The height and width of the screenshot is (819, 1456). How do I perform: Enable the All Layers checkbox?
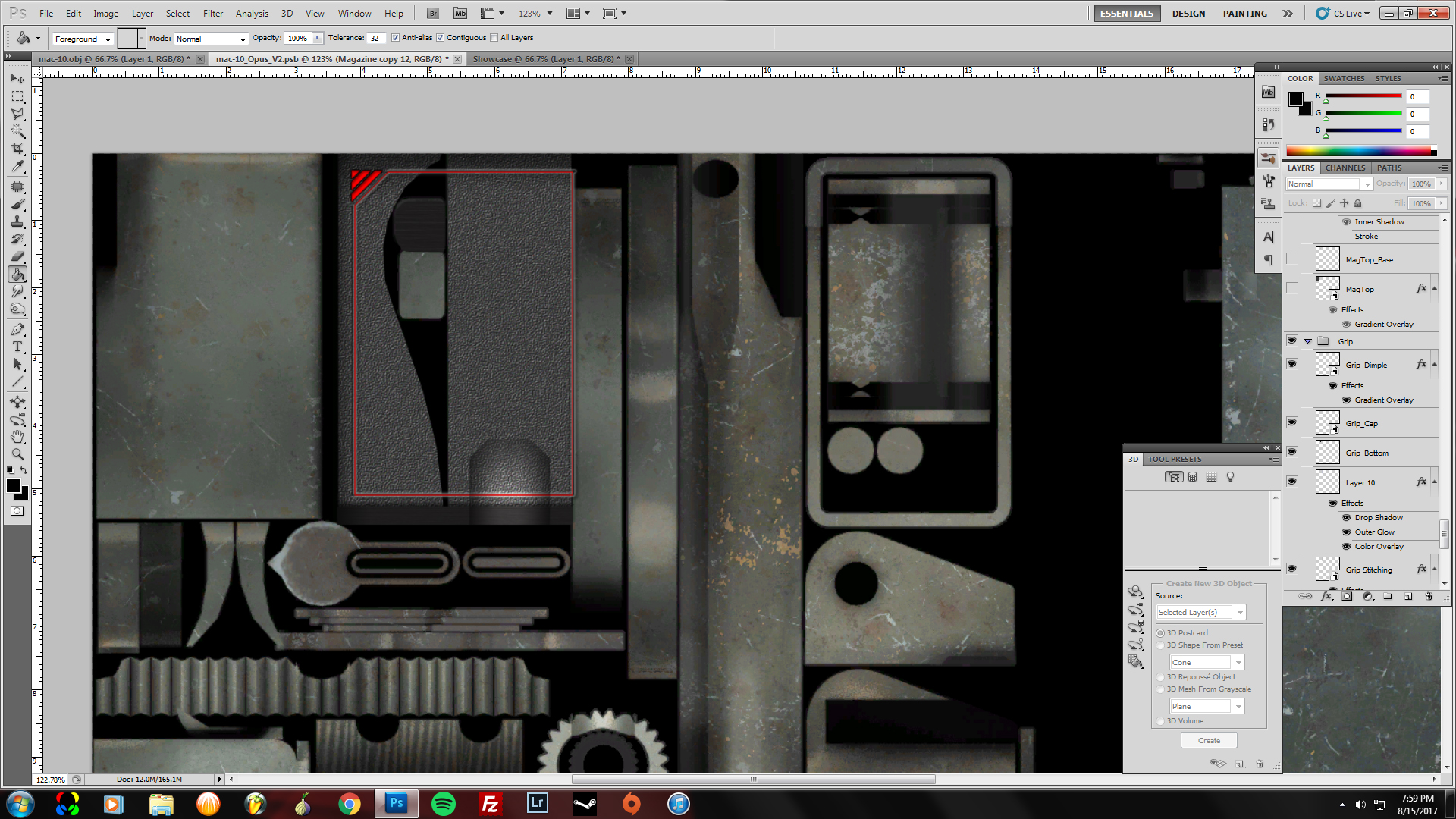(x=494, y=38)
